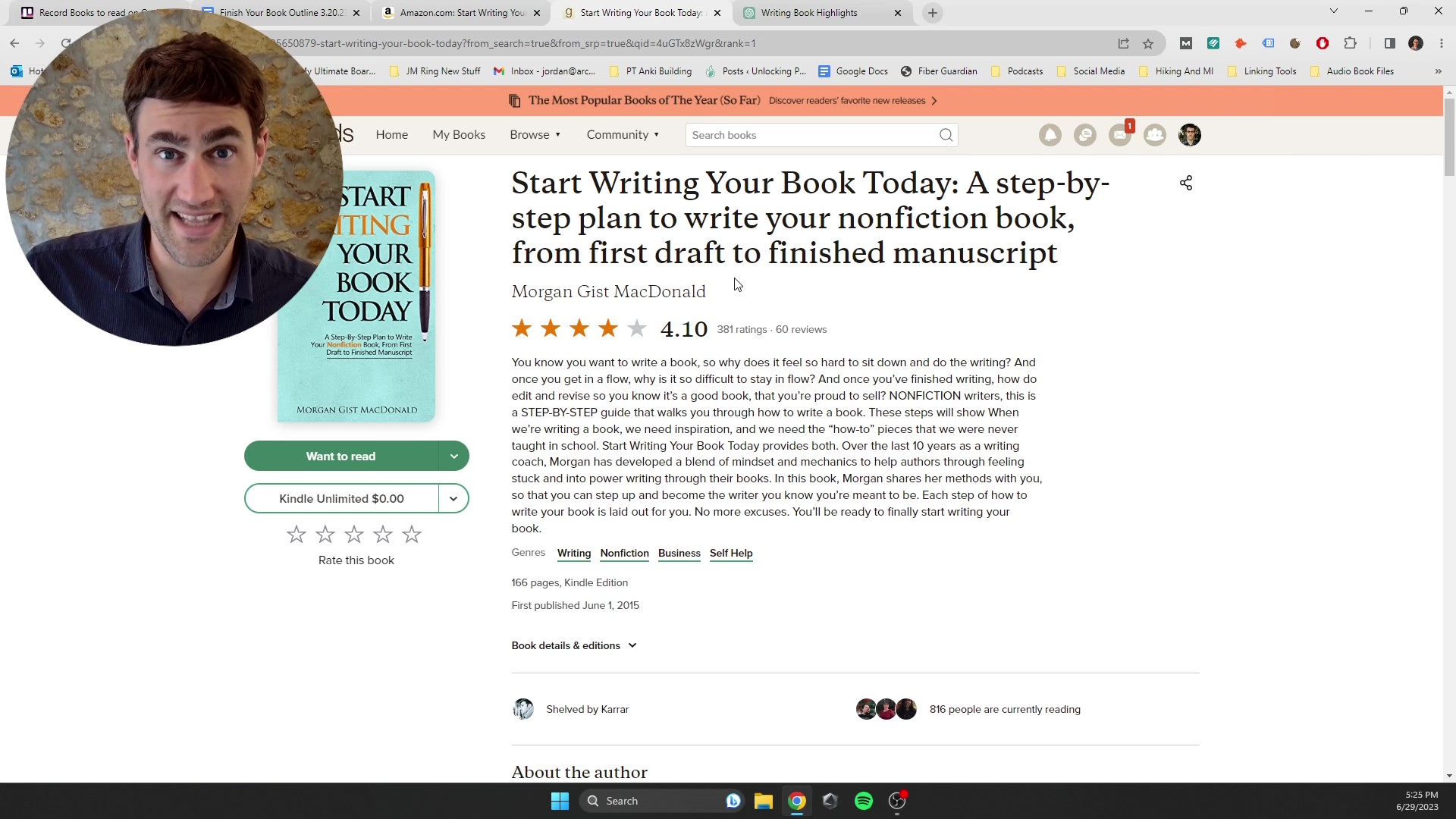Open Business genre link

[679, 553]
